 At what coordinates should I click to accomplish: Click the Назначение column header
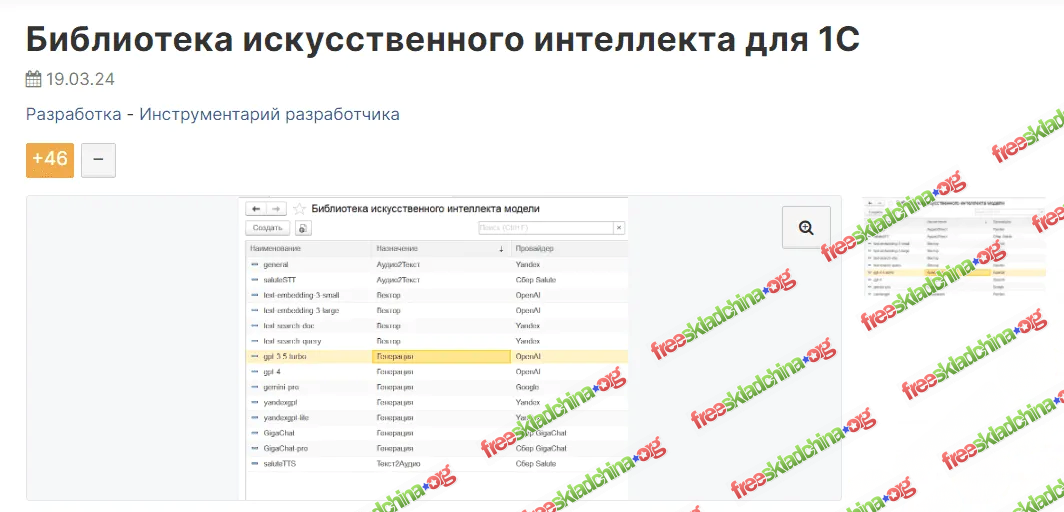click(x=441, y=249)
